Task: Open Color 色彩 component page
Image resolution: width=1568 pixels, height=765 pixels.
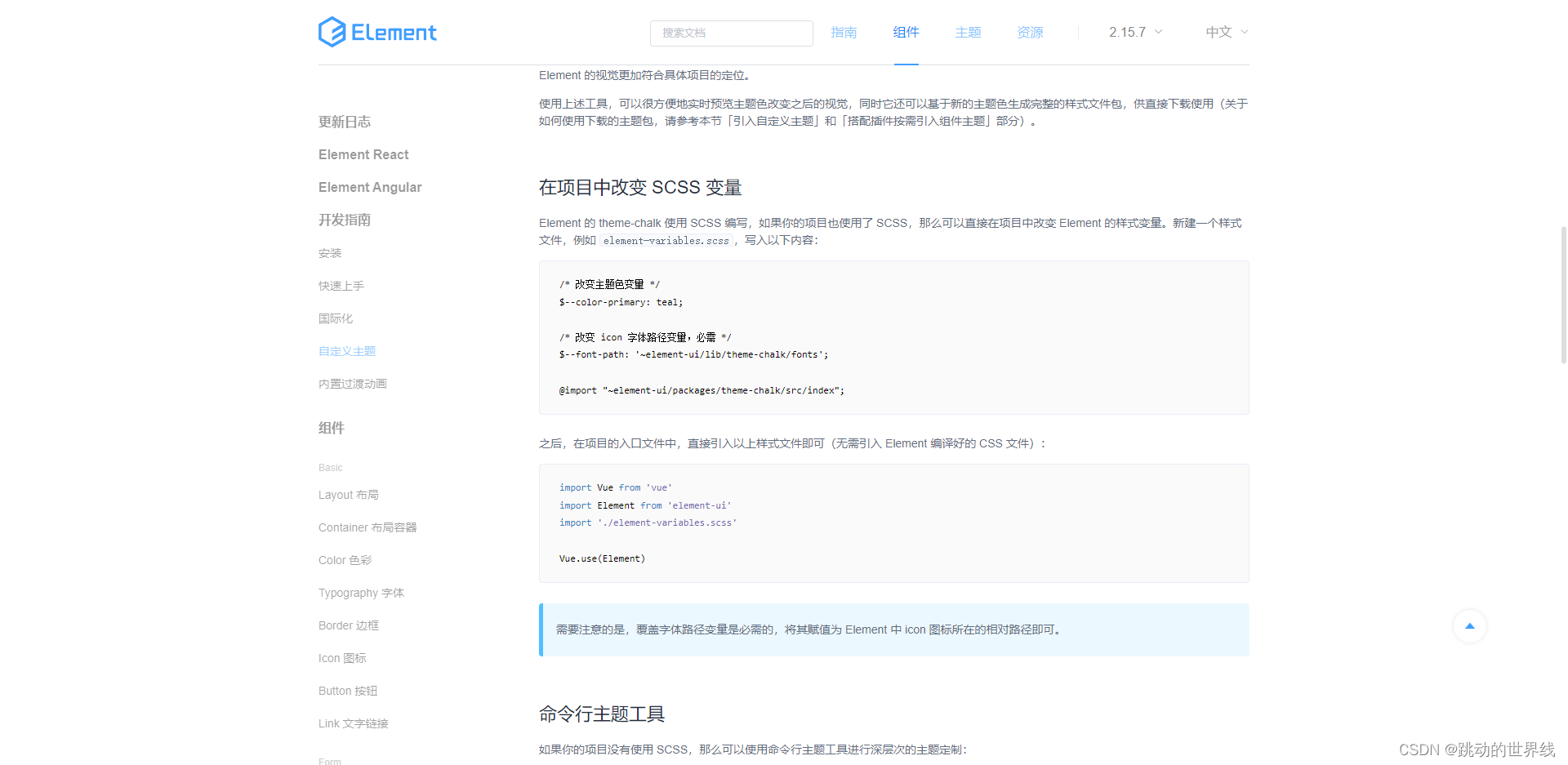Action: point(345,560)
